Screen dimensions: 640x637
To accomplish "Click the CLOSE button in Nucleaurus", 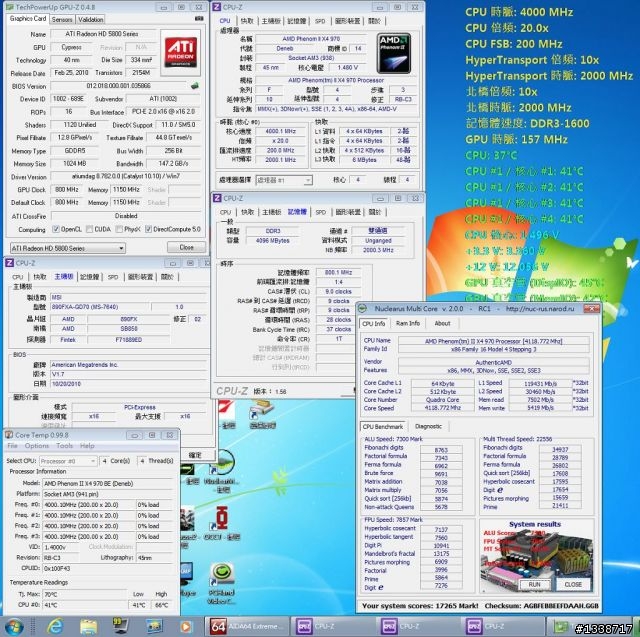I will pos(573,584).
